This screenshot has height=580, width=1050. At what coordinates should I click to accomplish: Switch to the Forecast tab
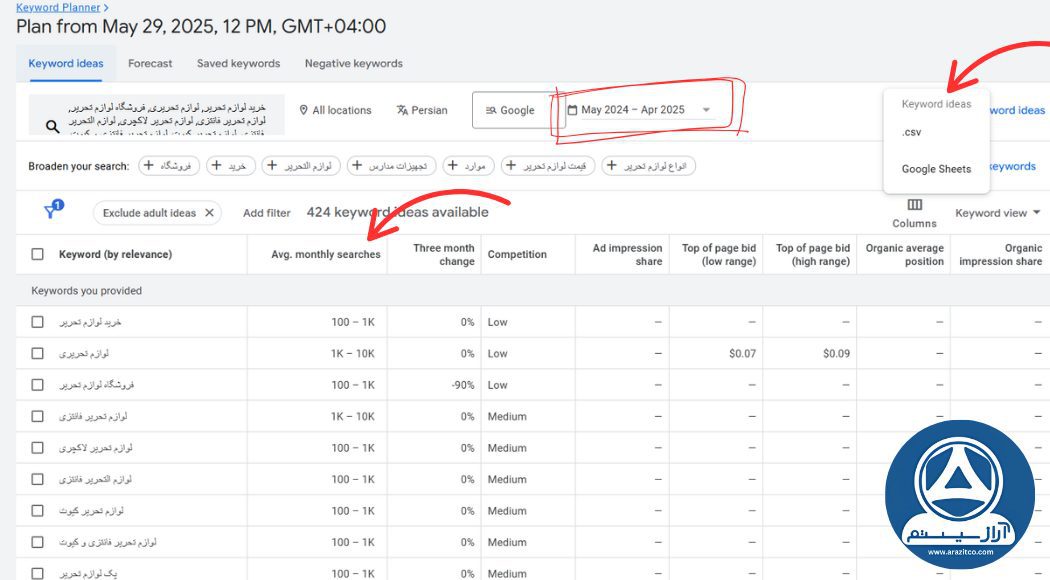tap(150, 63)
